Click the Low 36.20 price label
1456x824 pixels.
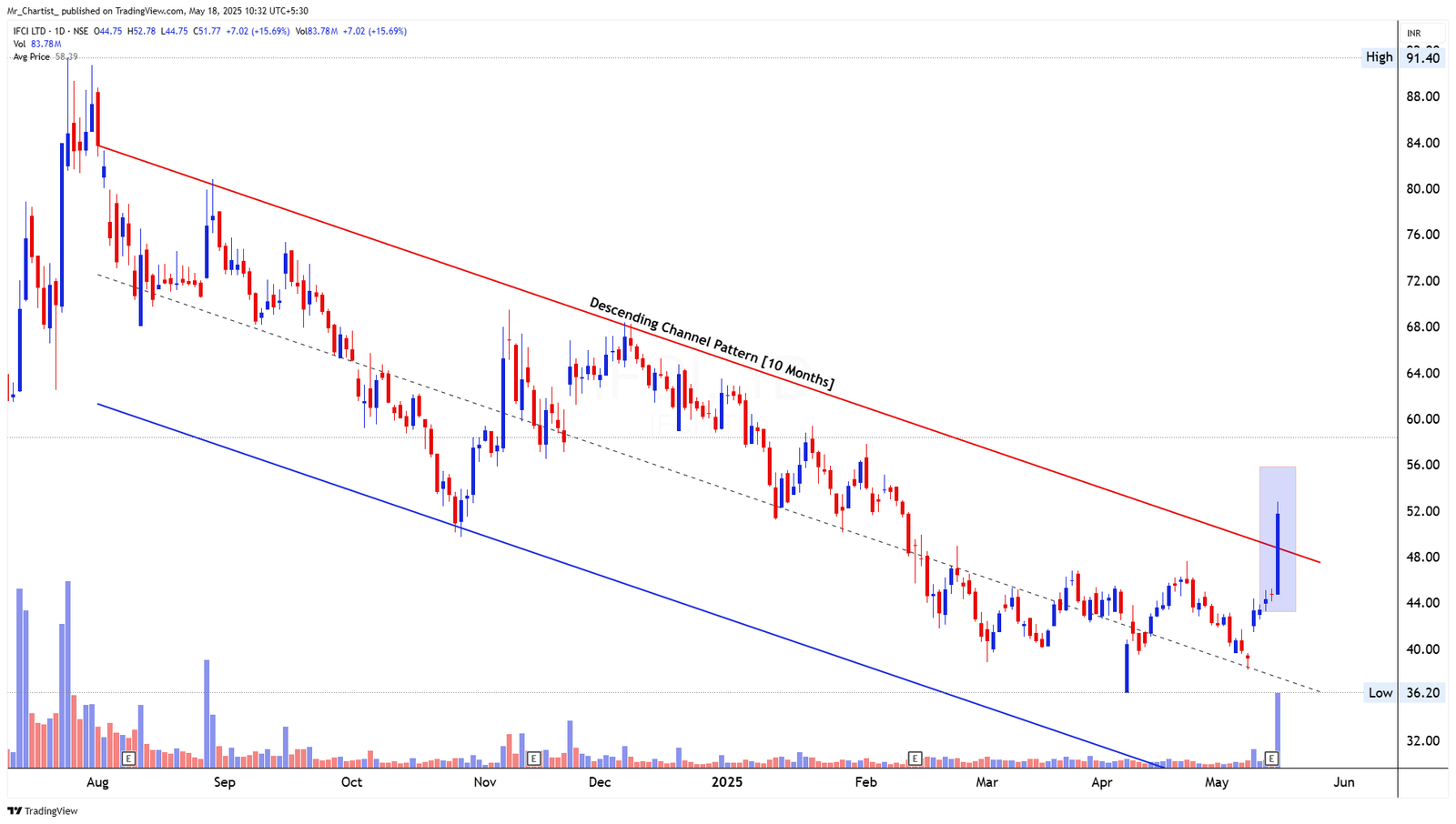1406,692
